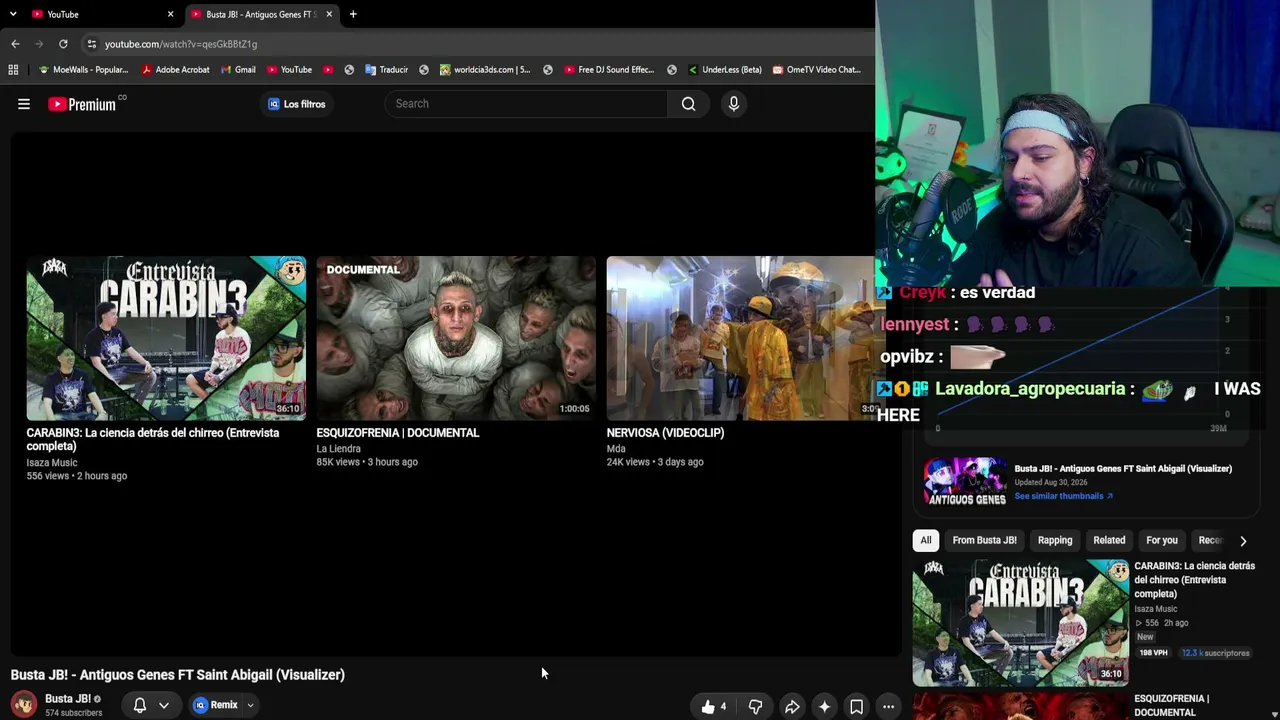Image resolution: width=1280 pixels, height=720 pixels.
Task: Click the 198 VPH stat badge
Action: [x=1153, y=653]
